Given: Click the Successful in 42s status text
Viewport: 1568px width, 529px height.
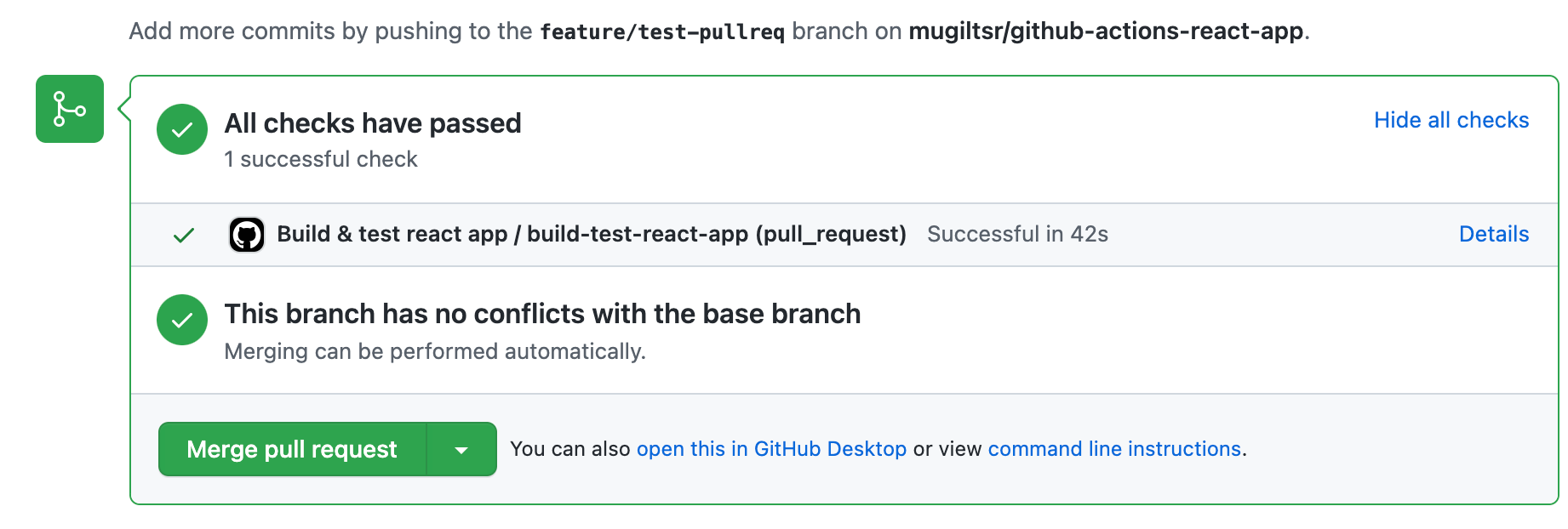Looking at the screenshot, I should pos(1017,234).
